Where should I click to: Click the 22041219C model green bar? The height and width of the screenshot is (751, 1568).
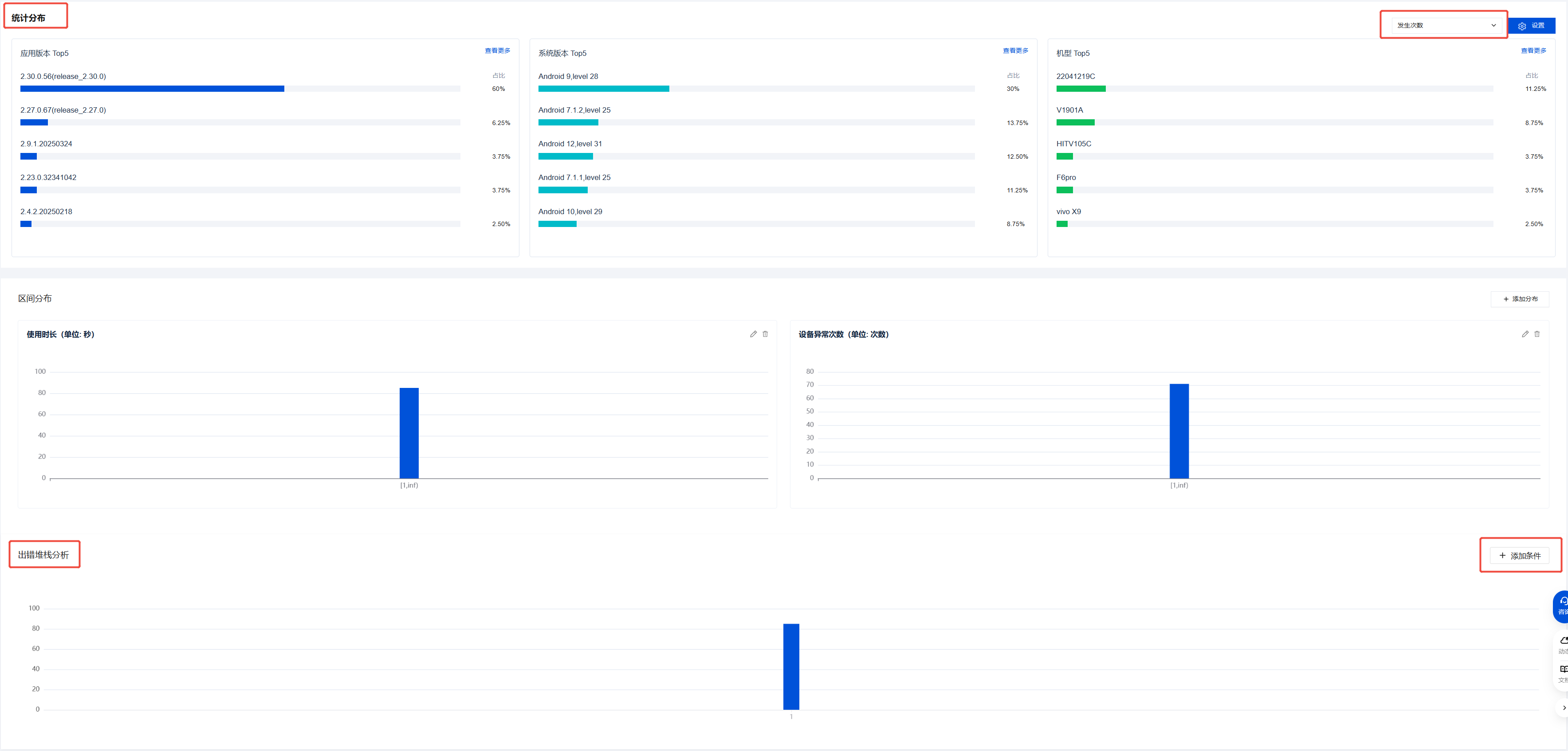[x=1081, y=89]
